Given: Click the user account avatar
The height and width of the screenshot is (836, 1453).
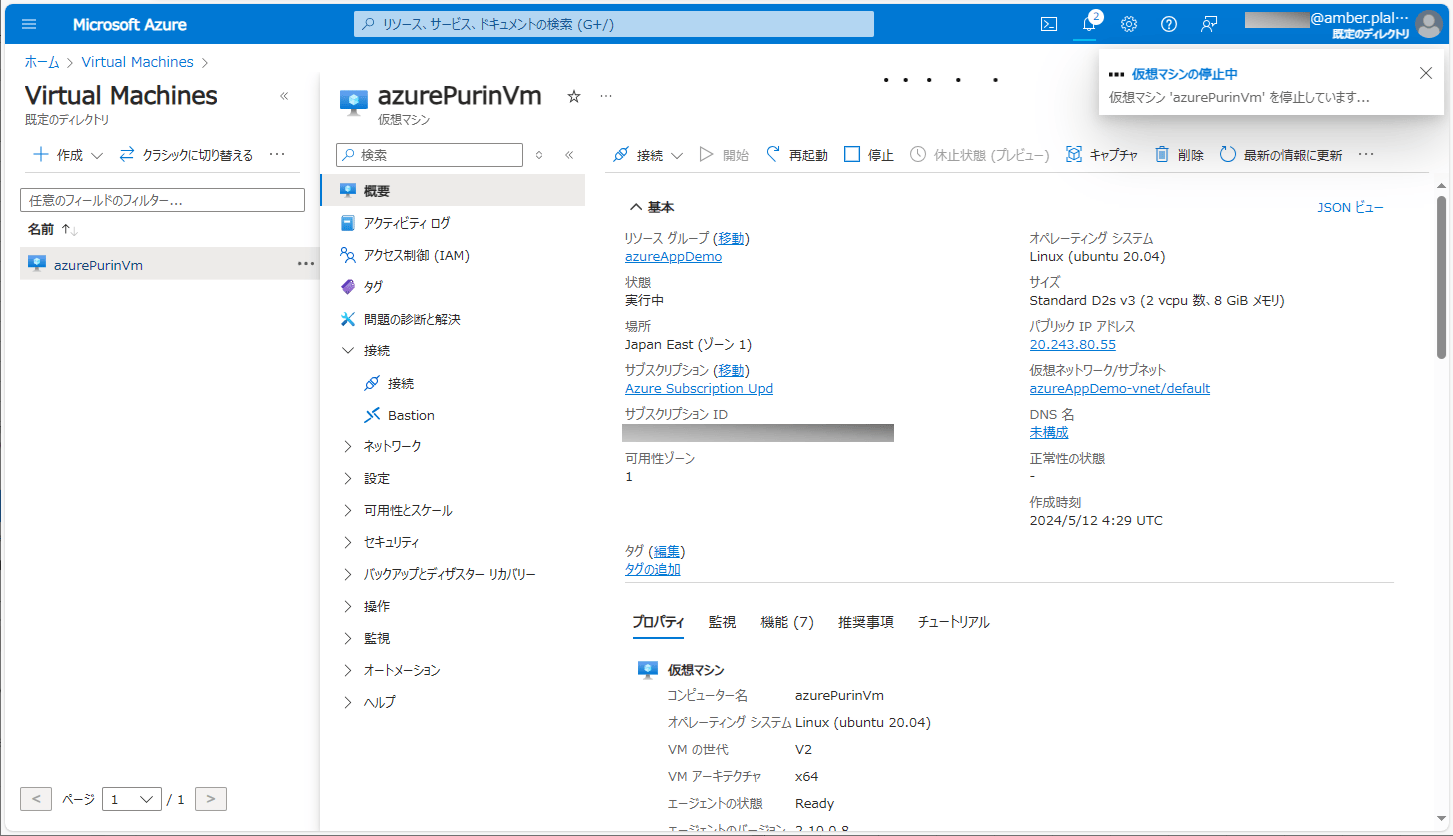Looking at the screenshot, I should click(1429, 24).
